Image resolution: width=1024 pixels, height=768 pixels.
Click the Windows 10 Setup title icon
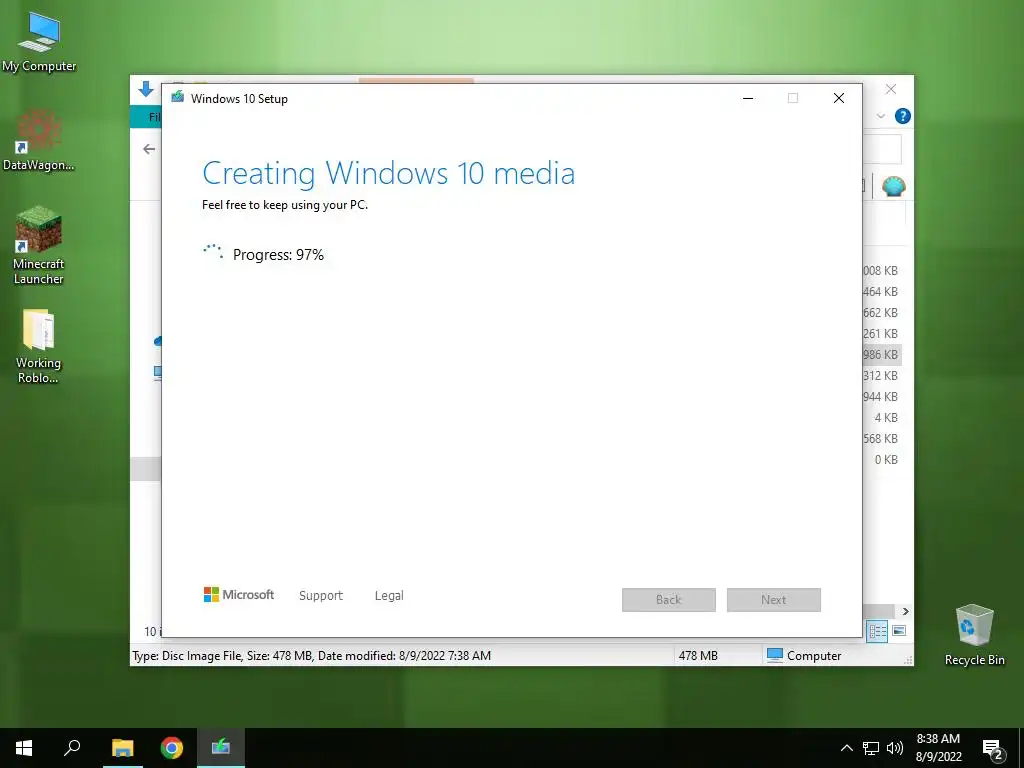click(x=178, y=98)
